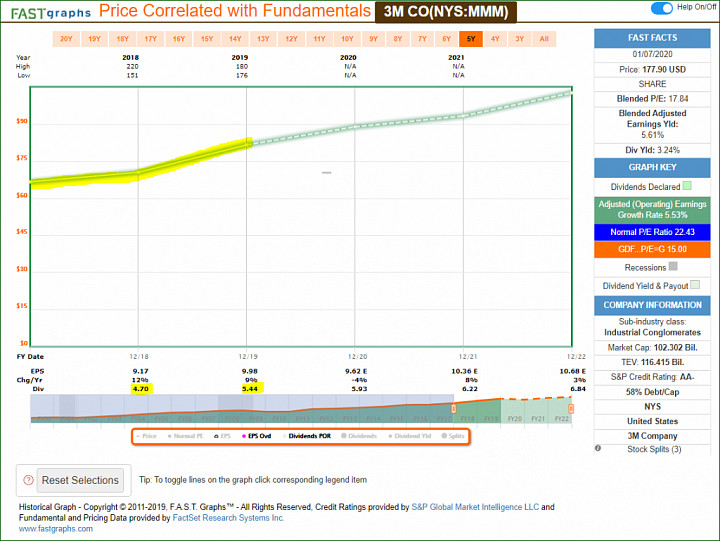Select the 16Y time frame tab

(179, 39)
